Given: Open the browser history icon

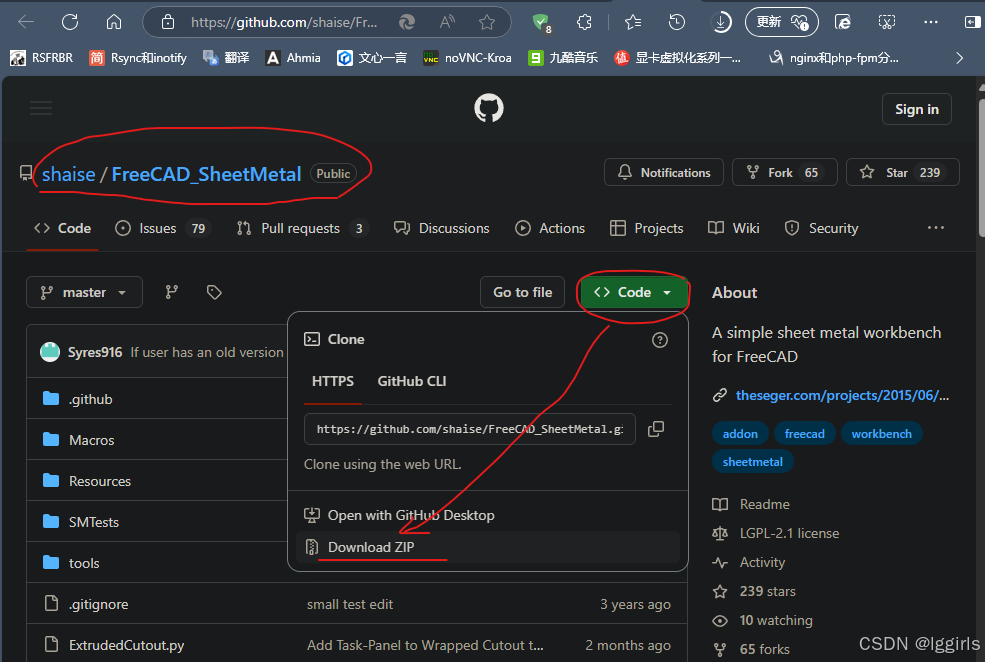Looking at the screenshot, I should click(677, 23).
